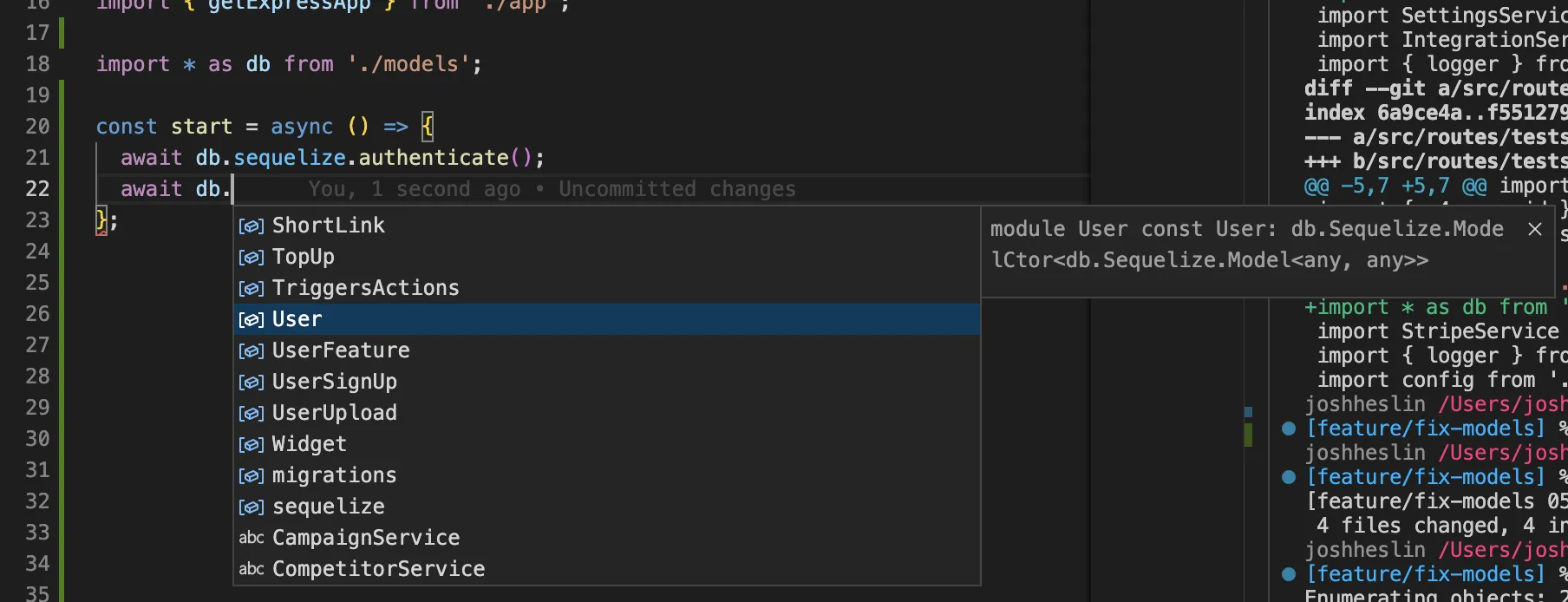Click the abc icon beside CampaignService
The width and height of the screenshot is (1568, 602).
coord(252,538)
